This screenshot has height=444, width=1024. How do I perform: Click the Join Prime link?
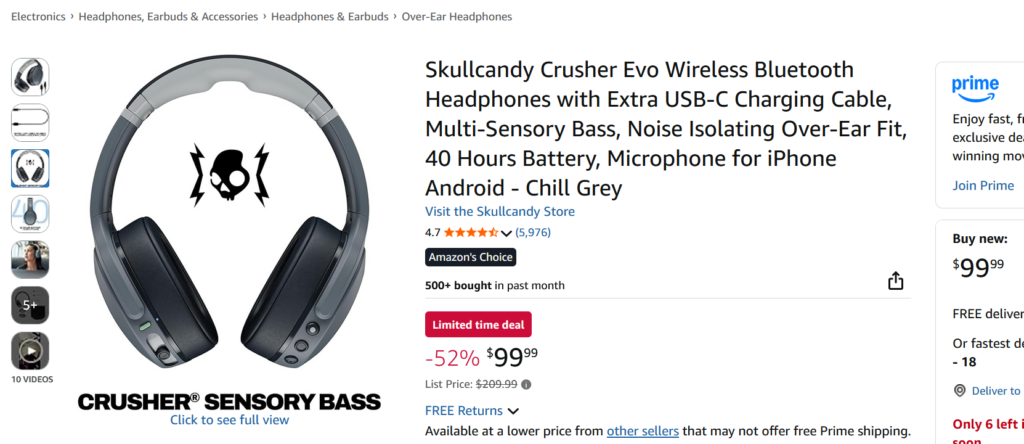[x=983, y=185]
